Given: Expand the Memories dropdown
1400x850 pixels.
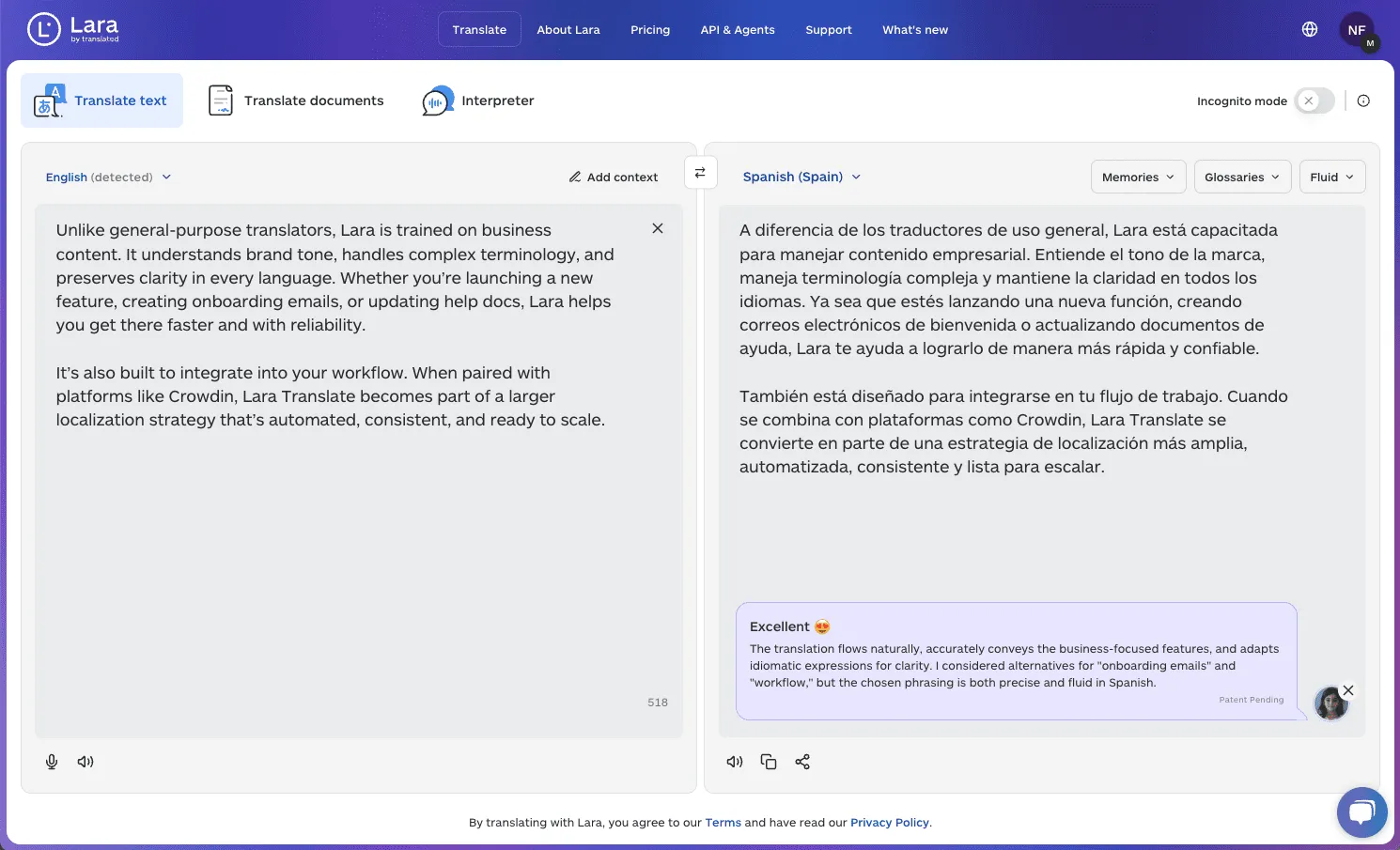Looking at the screenshot, I should coord(1138,177).
